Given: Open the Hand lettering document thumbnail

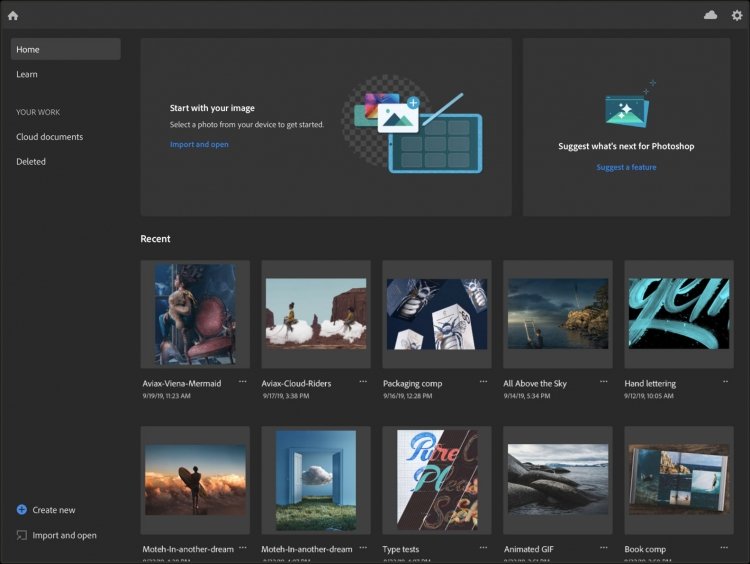Looking at the screenshot, I should [x=679, y=314].
